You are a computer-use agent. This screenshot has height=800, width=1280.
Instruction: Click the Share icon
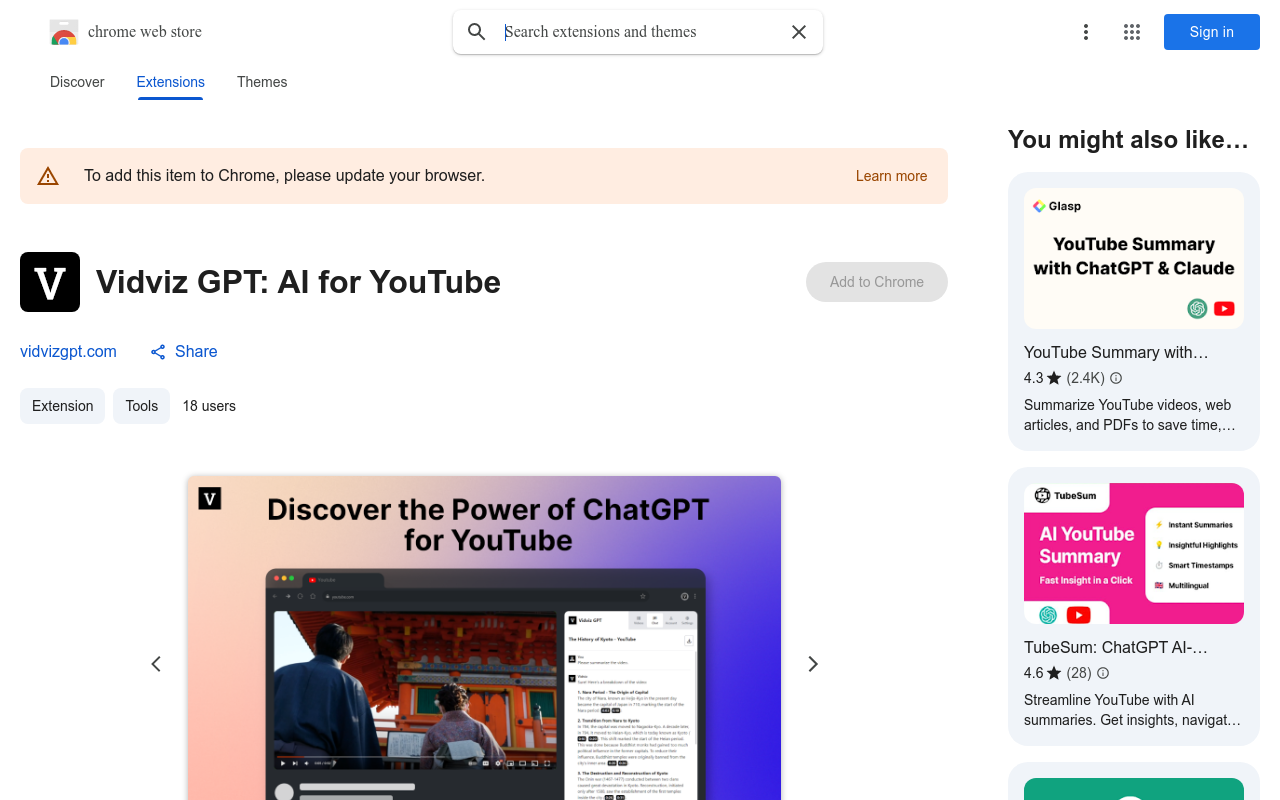pyautogui.click(x=158, y=352)
